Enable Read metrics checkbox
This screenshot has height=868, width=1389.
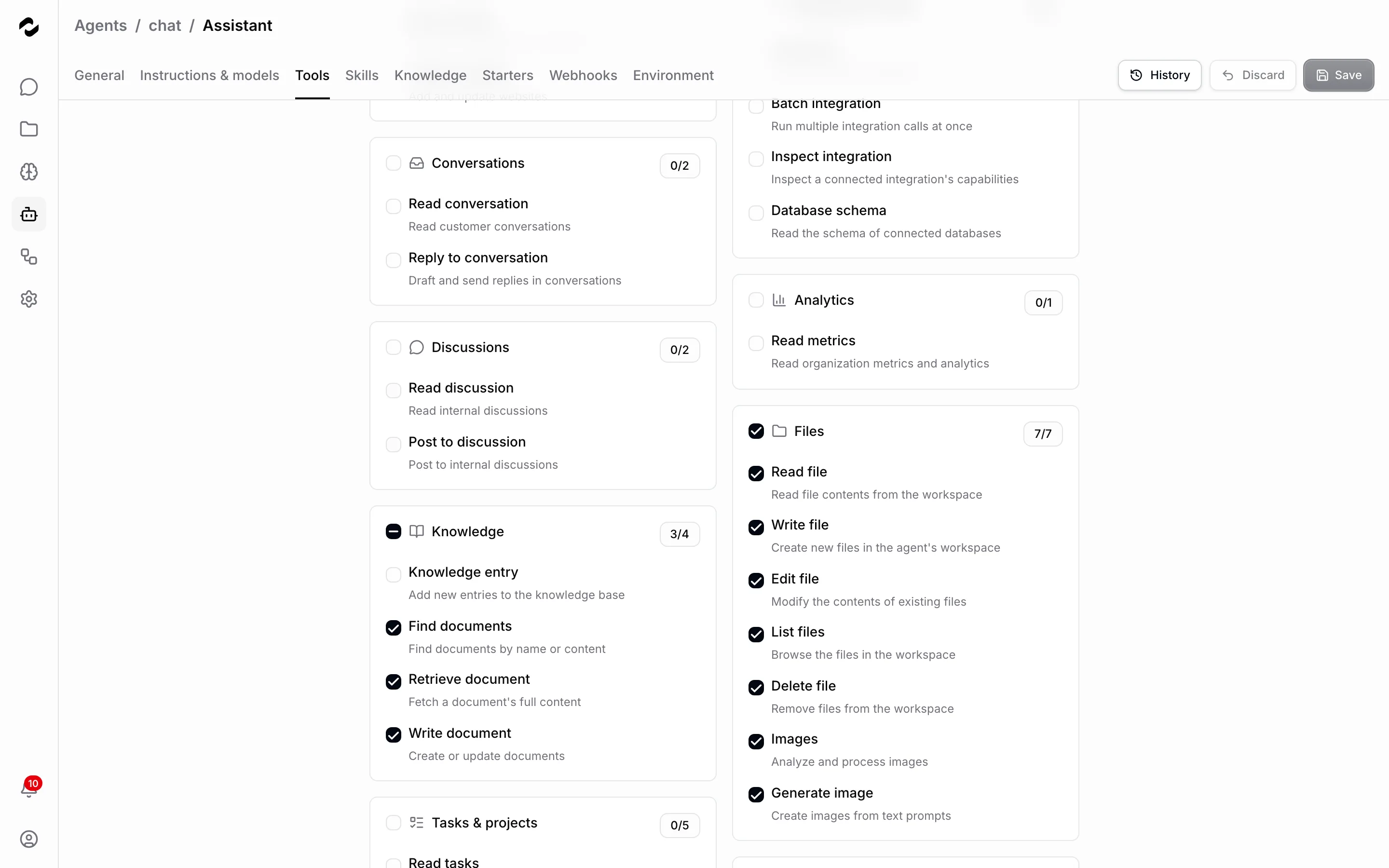[756, 343]
